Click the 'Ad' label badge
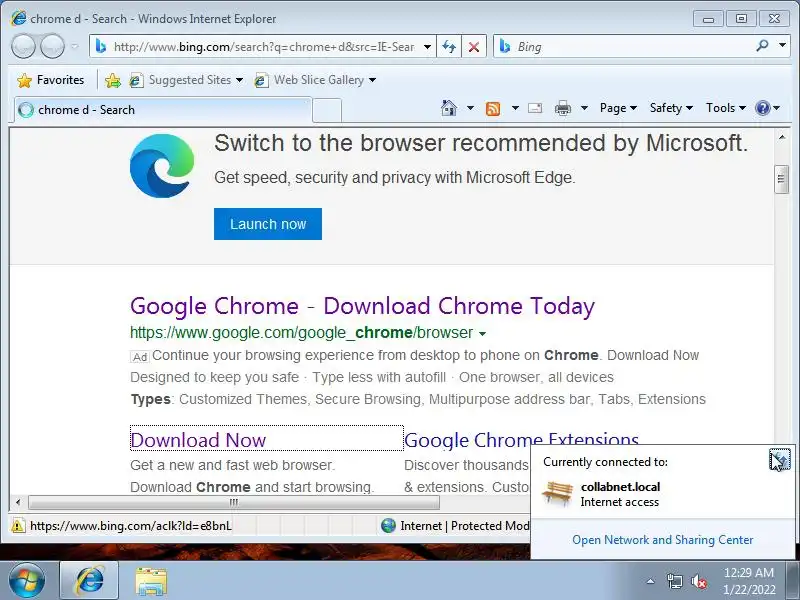Screen dimensions: 800x600 [140, 357]
